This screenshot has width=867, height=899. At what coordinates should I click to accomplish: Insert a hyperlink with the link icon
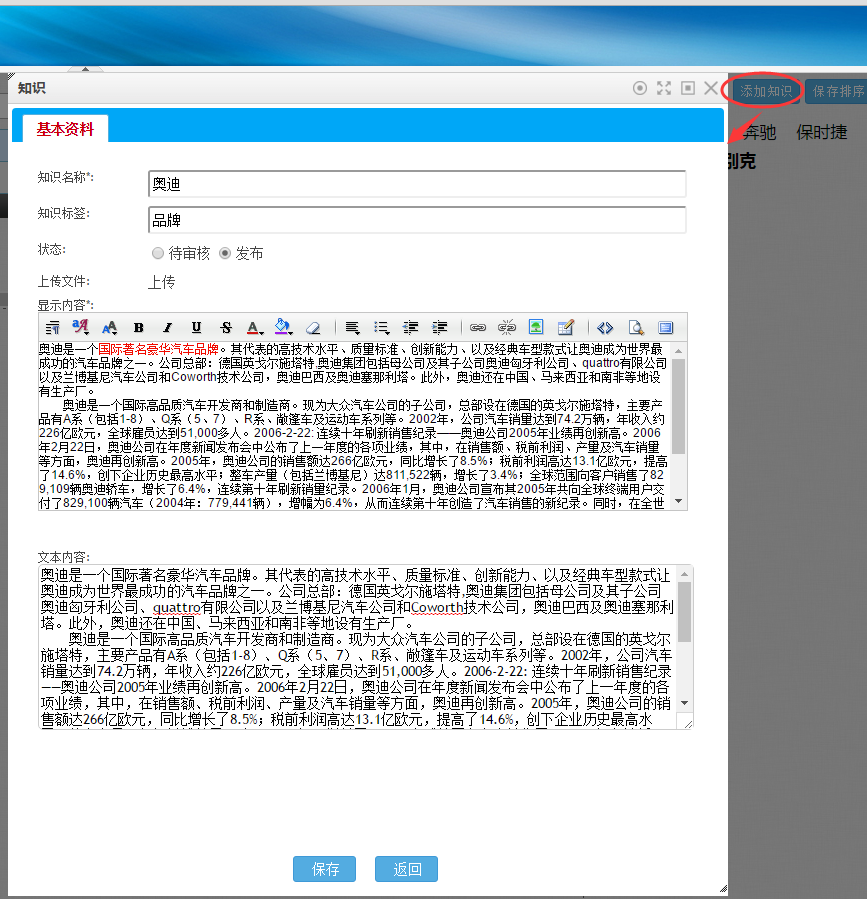click(478, 327)
